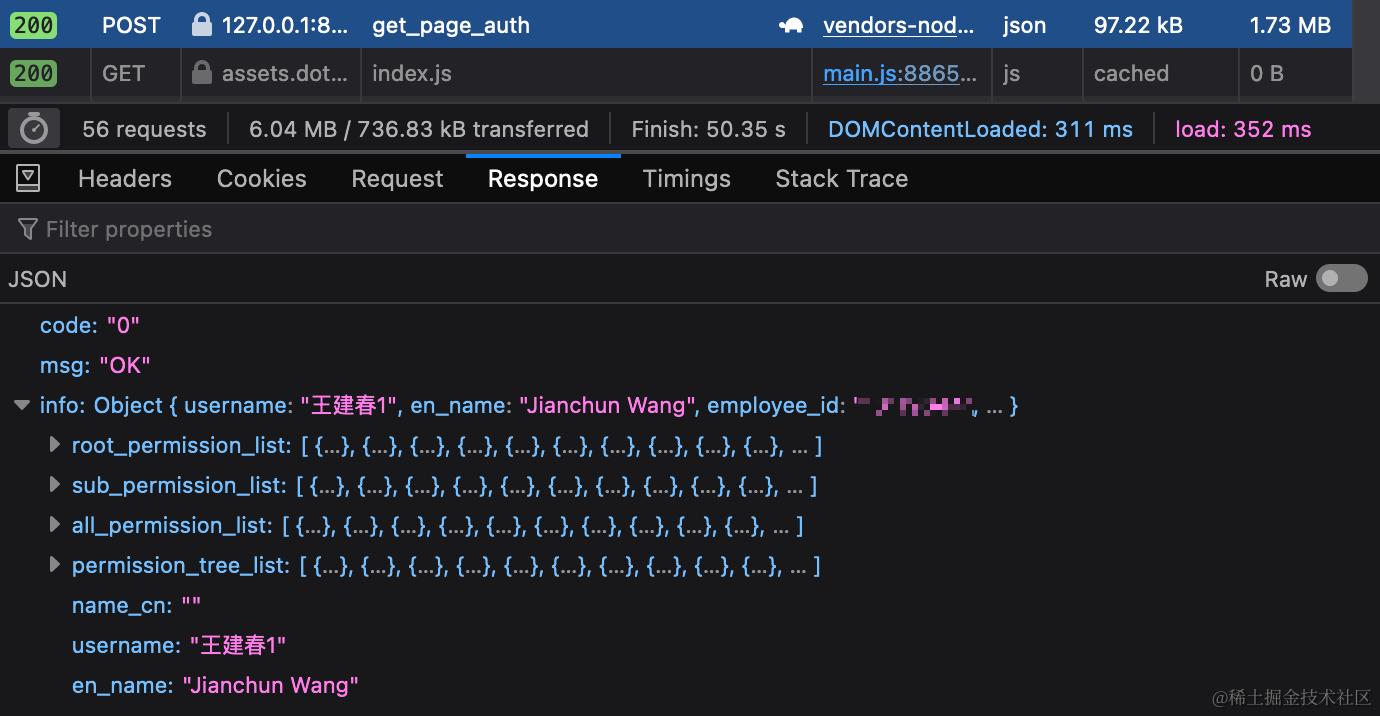Image resolution: width=1380 pixels, height=716 pixels.
Task: Expand all_permission_list
Action: [54, 525]
